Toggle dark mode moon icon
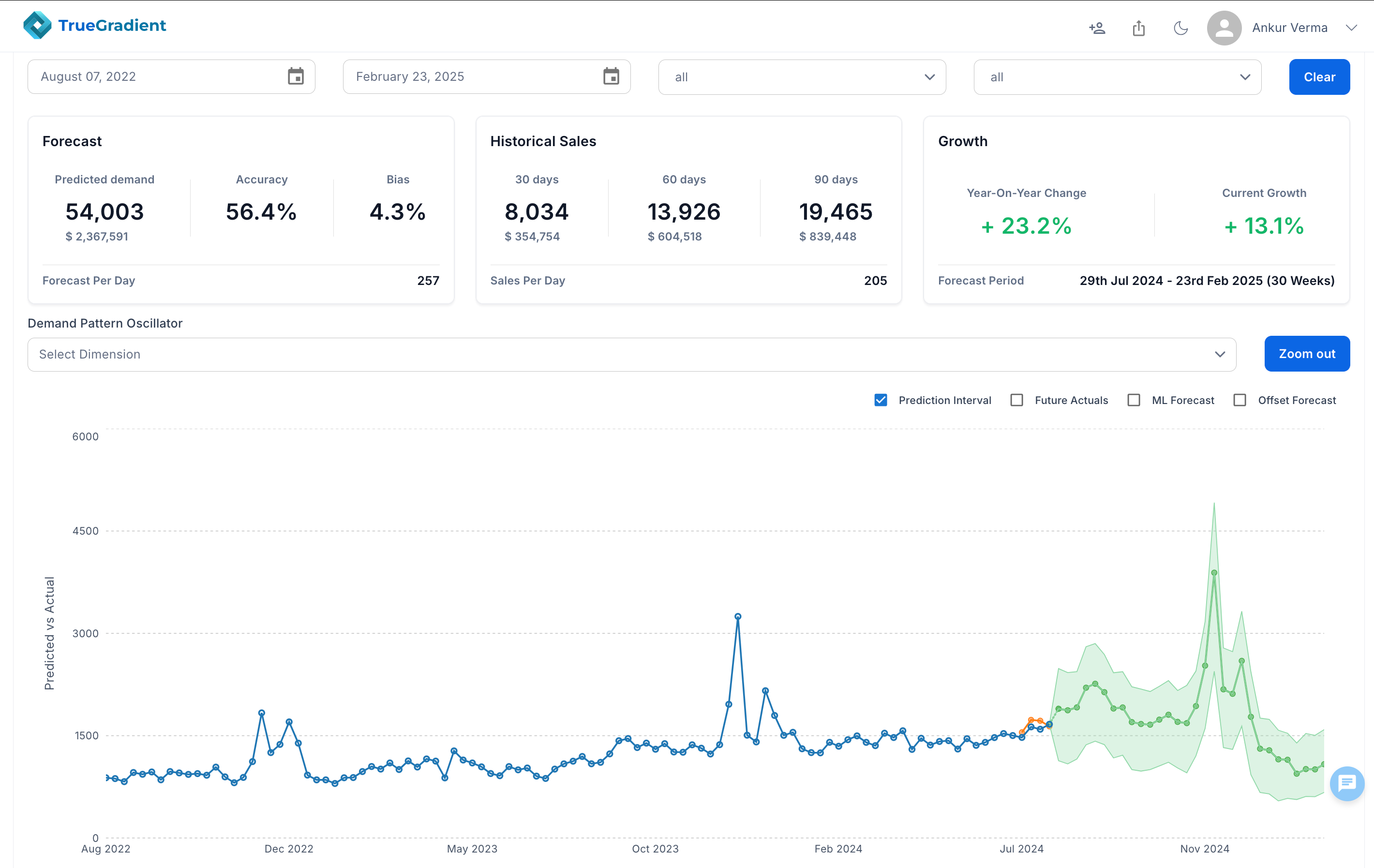 pyautogui.click(x=1180, y=28)
